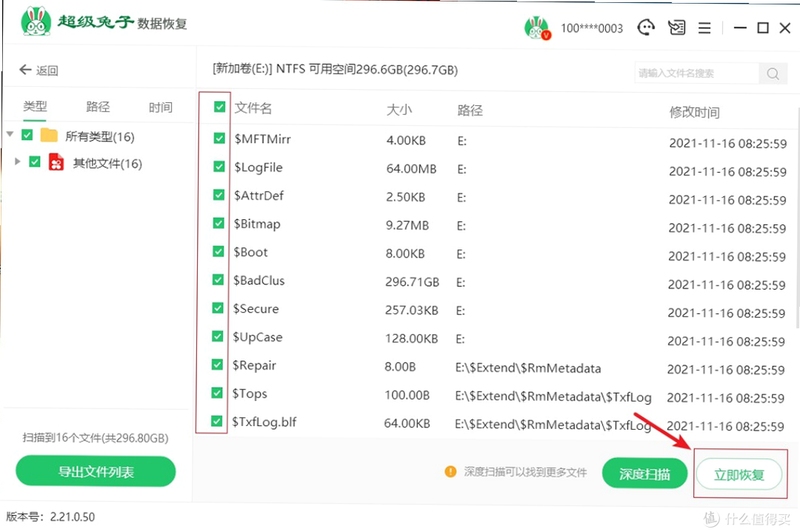The height and width of the screenshot is (532, 800).
Task: Click the 深度扫描 button
Action: 644,474
